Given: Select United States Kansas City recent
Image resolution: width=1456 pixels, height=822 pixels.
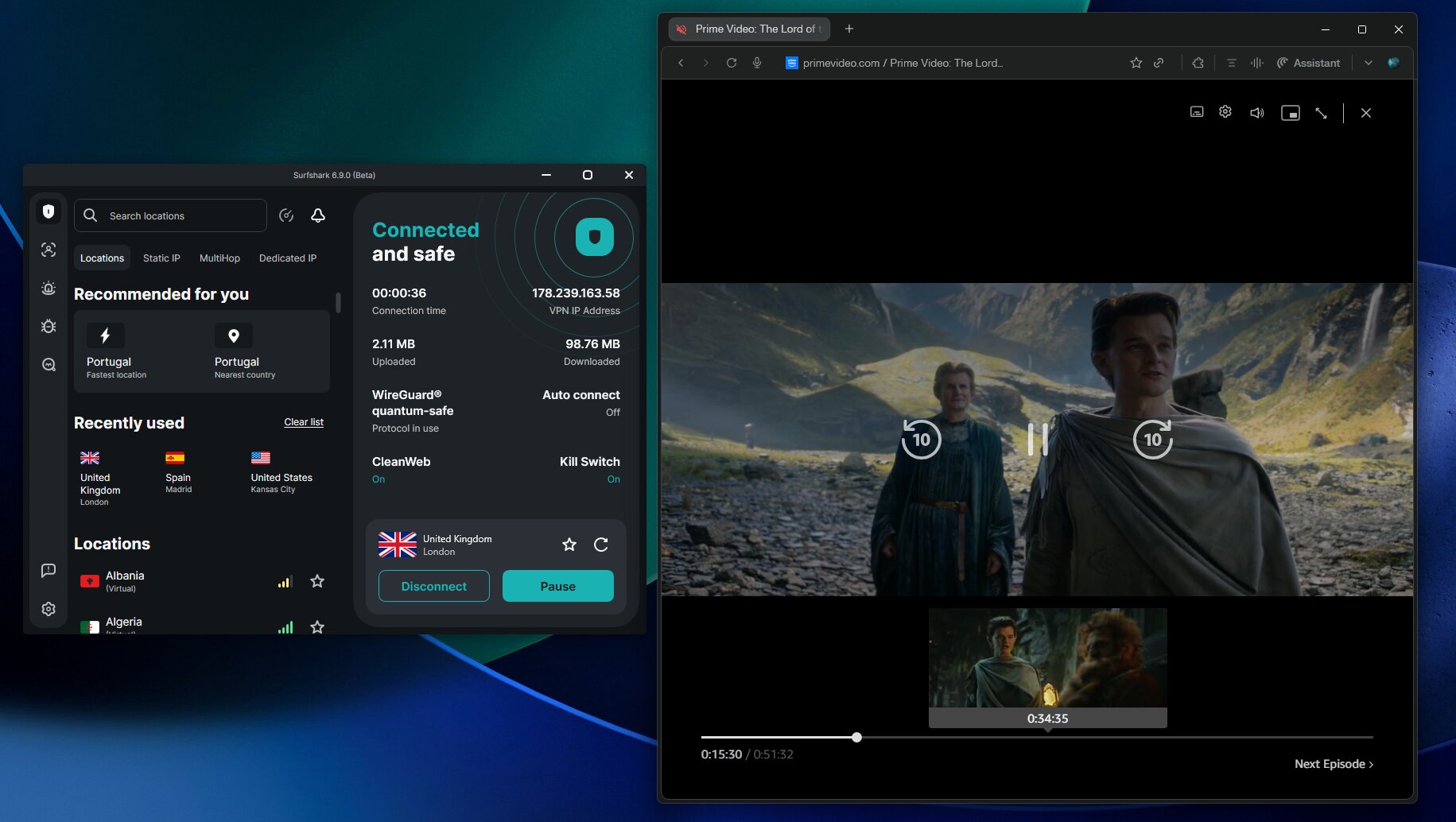Looking at the screenshot, I should pyautogui.click(x=281, y=473).
